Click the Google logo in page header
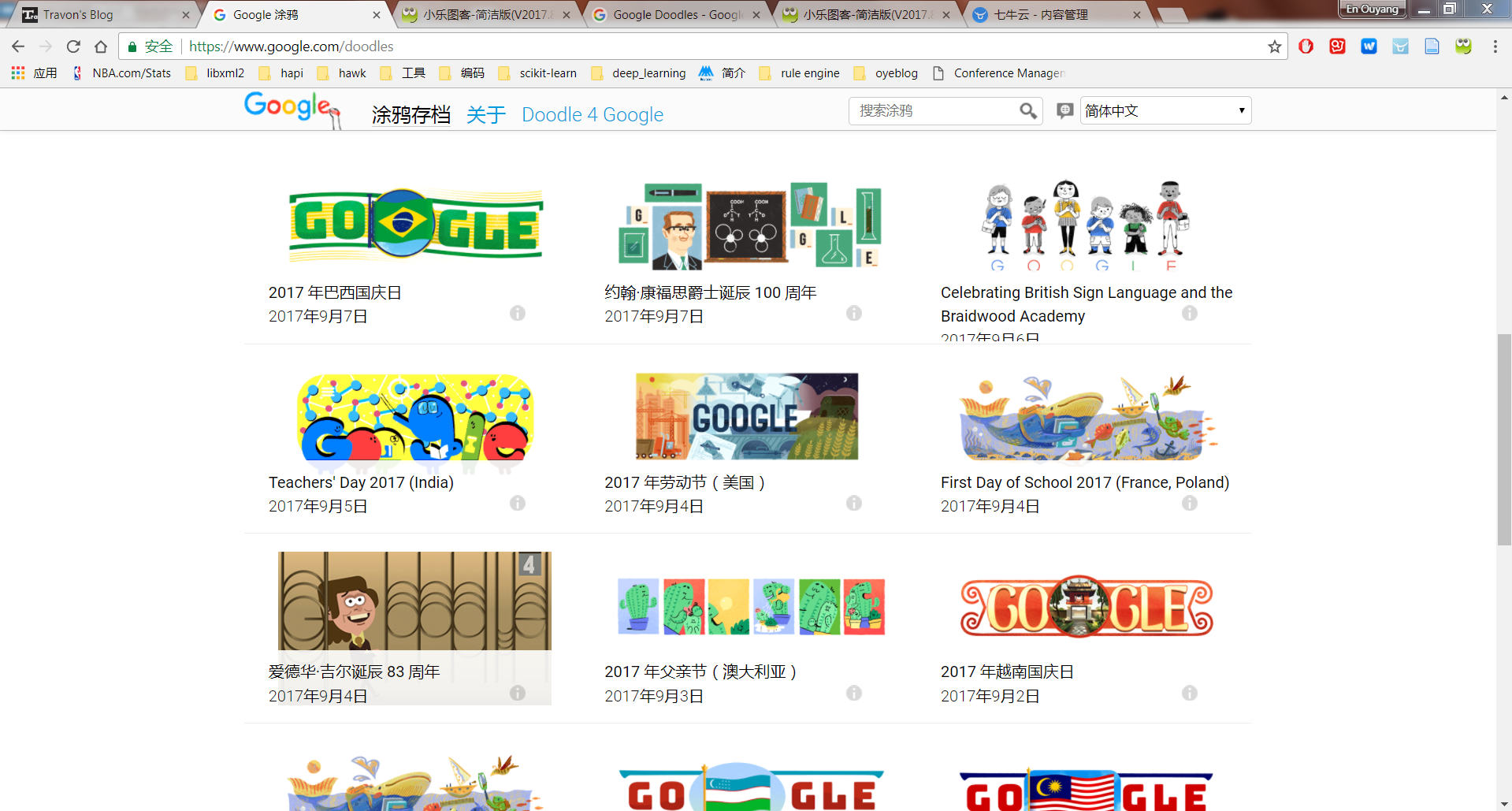The width and height of the screenshot is (1512, 811). pyautogui.click(x=292, y=110)
